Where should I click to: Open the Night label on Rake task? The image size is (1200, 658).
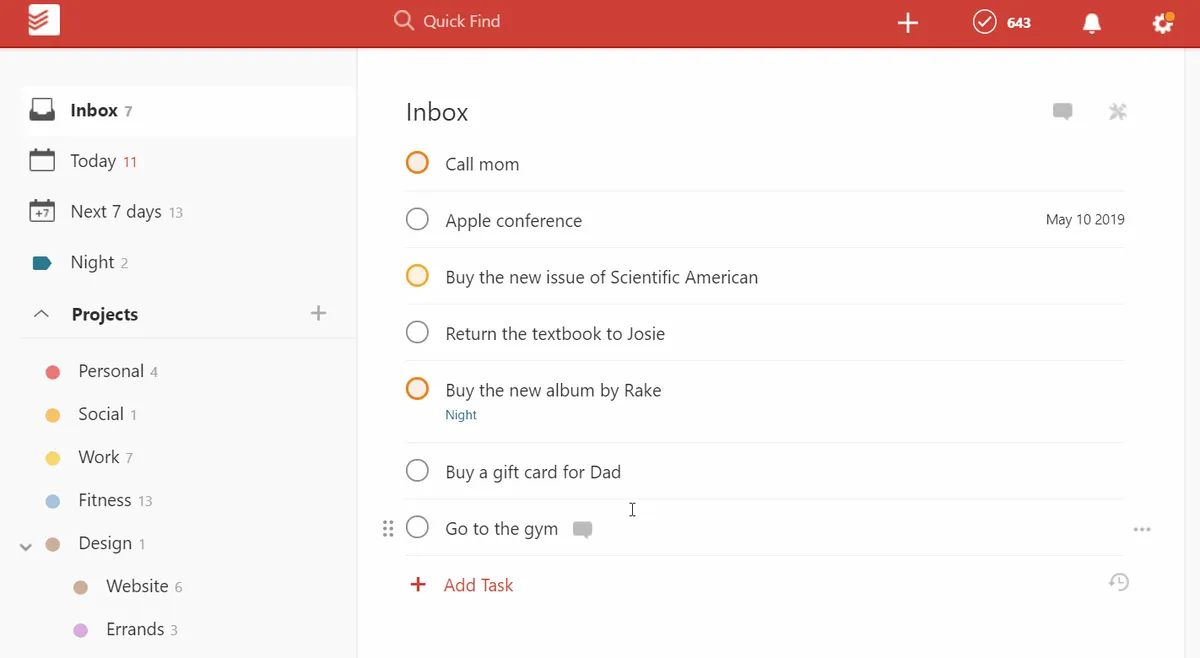pyautogui.click(x=461, y=415)
